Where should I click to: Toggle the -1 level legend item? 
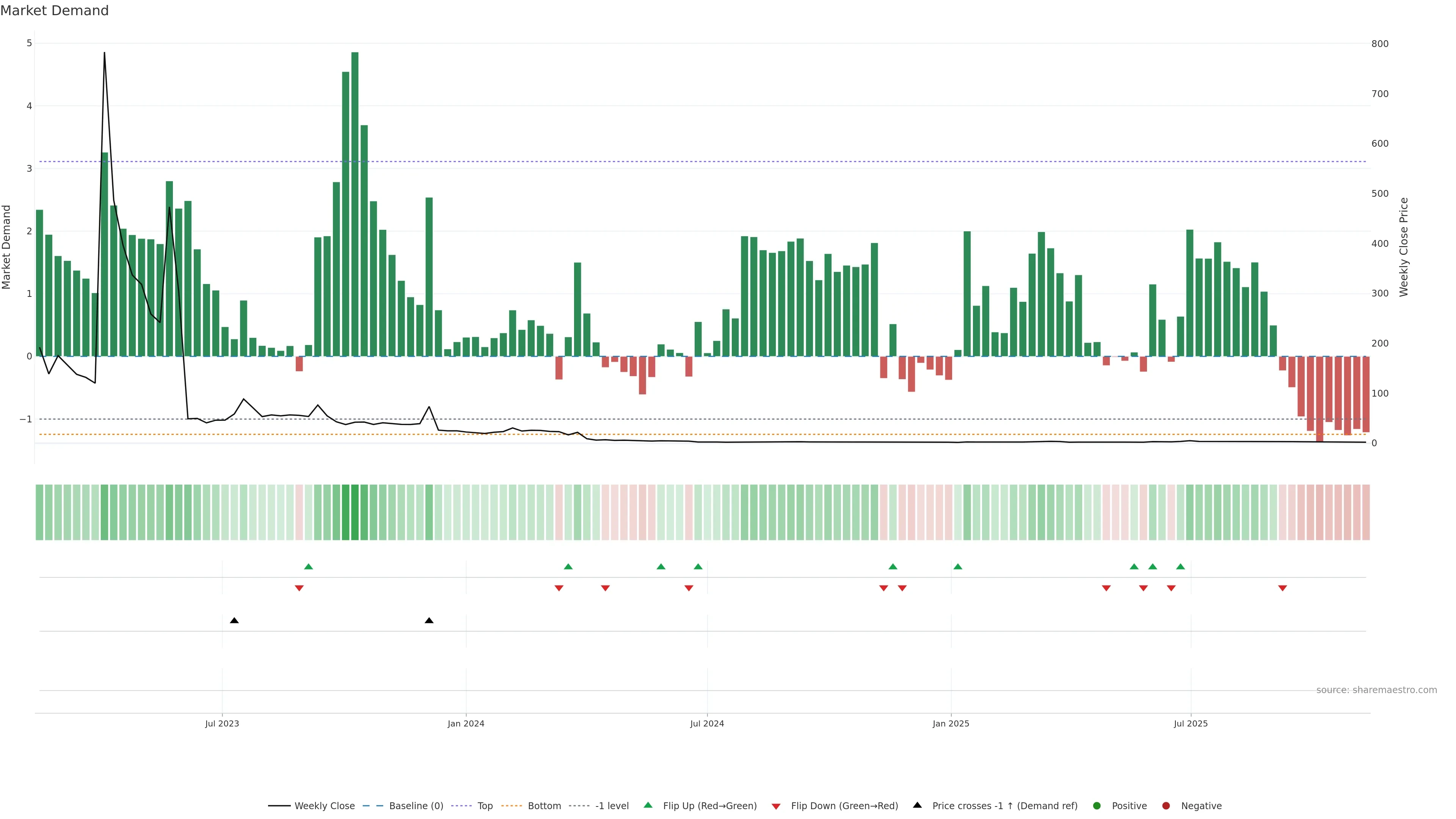coord(612,806)
